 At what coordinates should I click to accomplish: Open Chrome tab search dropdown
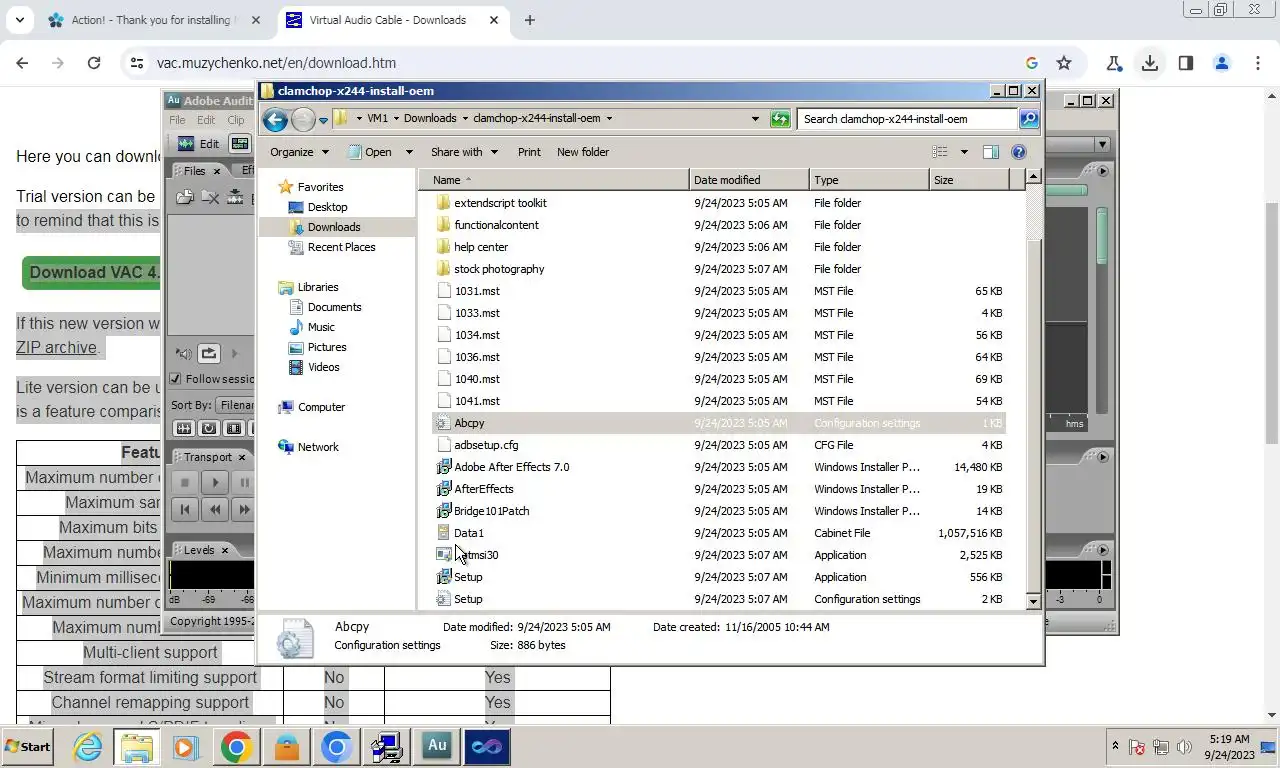coord(20,20)
